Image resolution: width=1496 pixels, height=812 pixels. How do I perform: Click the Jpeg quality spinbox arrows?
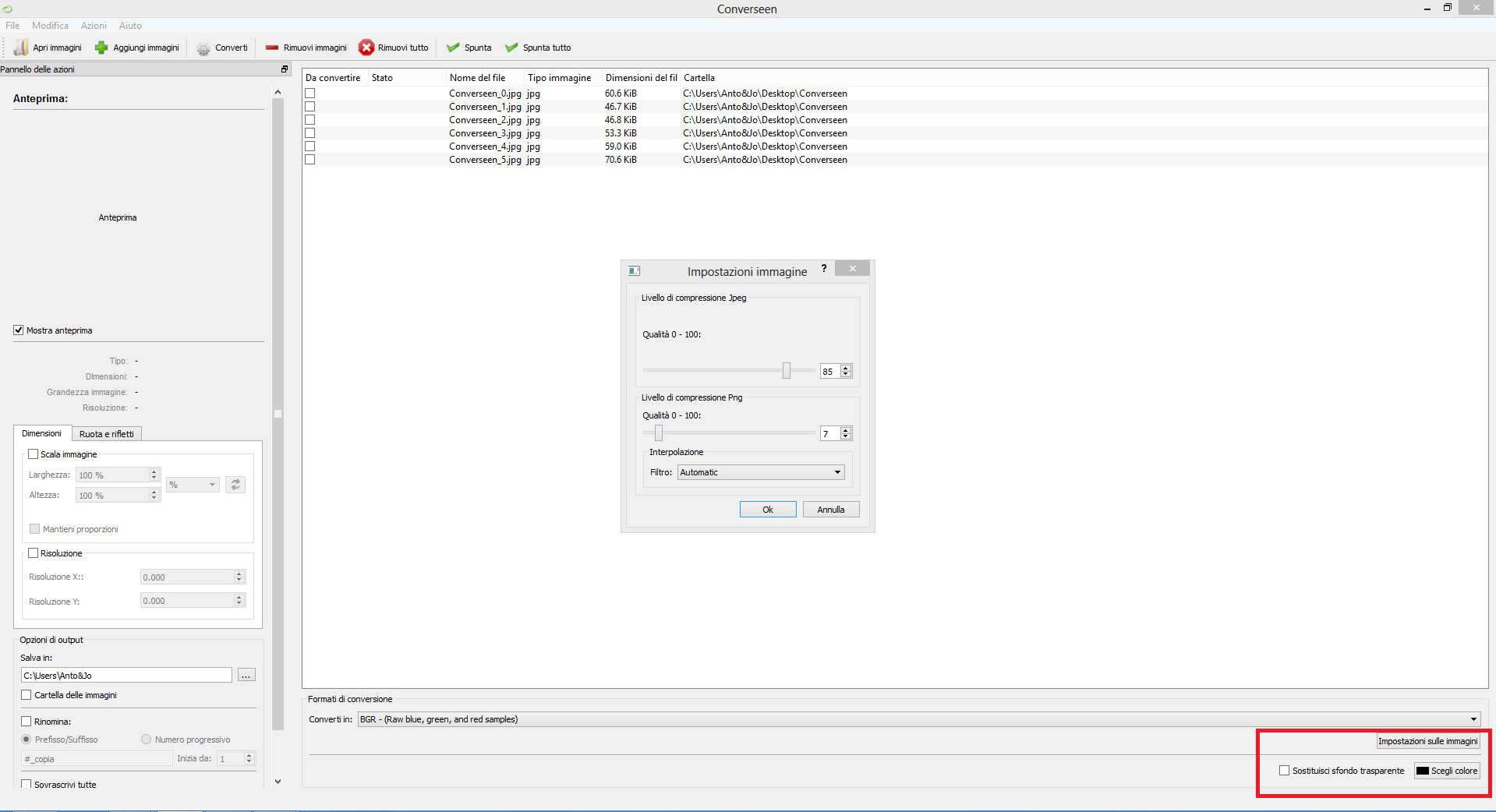coord(846,372)
